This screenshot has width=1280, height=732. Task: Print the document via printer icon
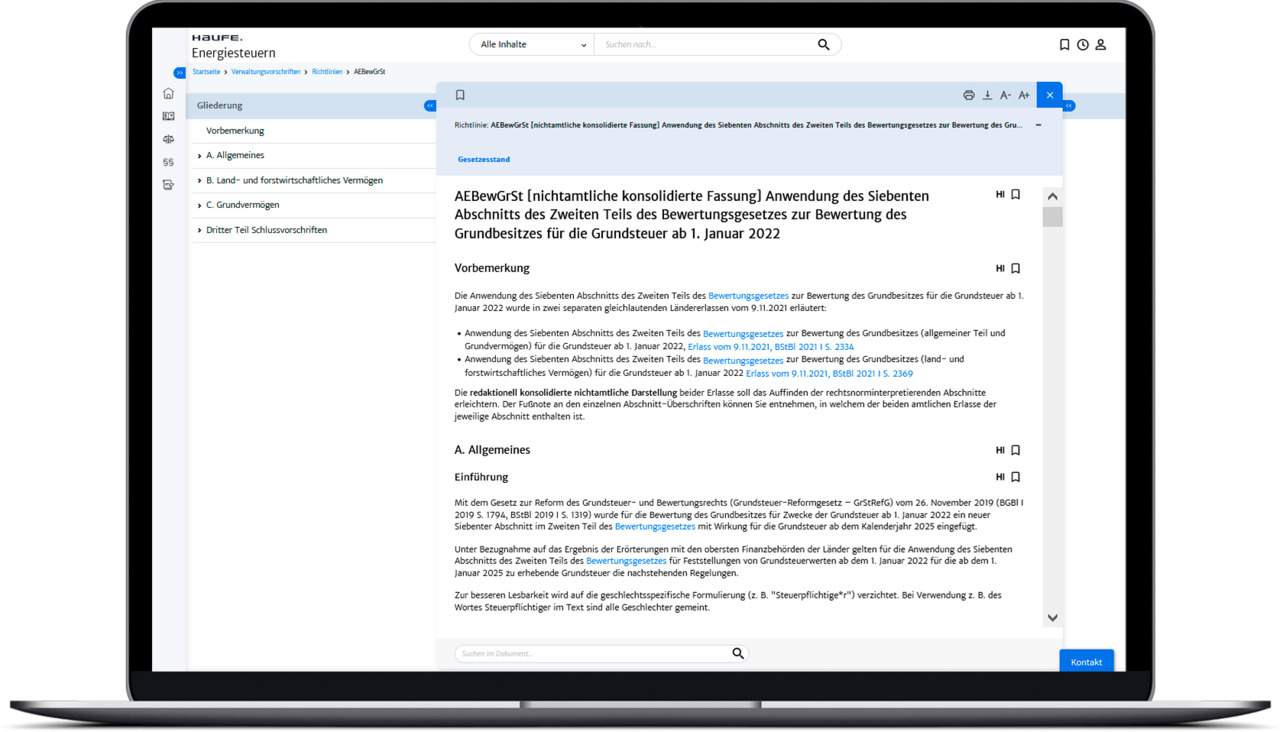point(968,95)
